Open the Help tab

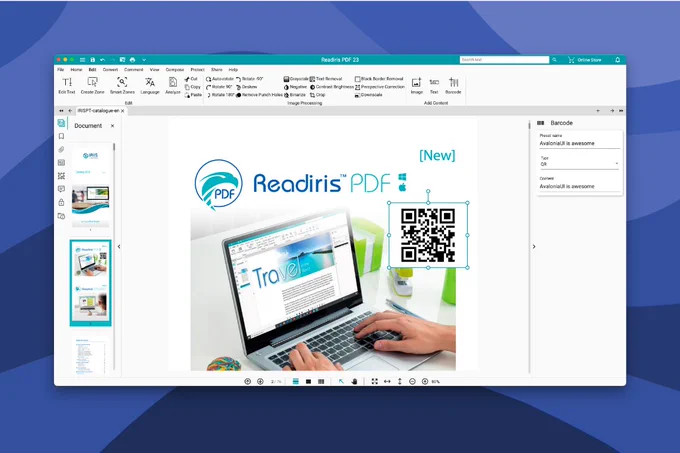click(x=233, y=69)
